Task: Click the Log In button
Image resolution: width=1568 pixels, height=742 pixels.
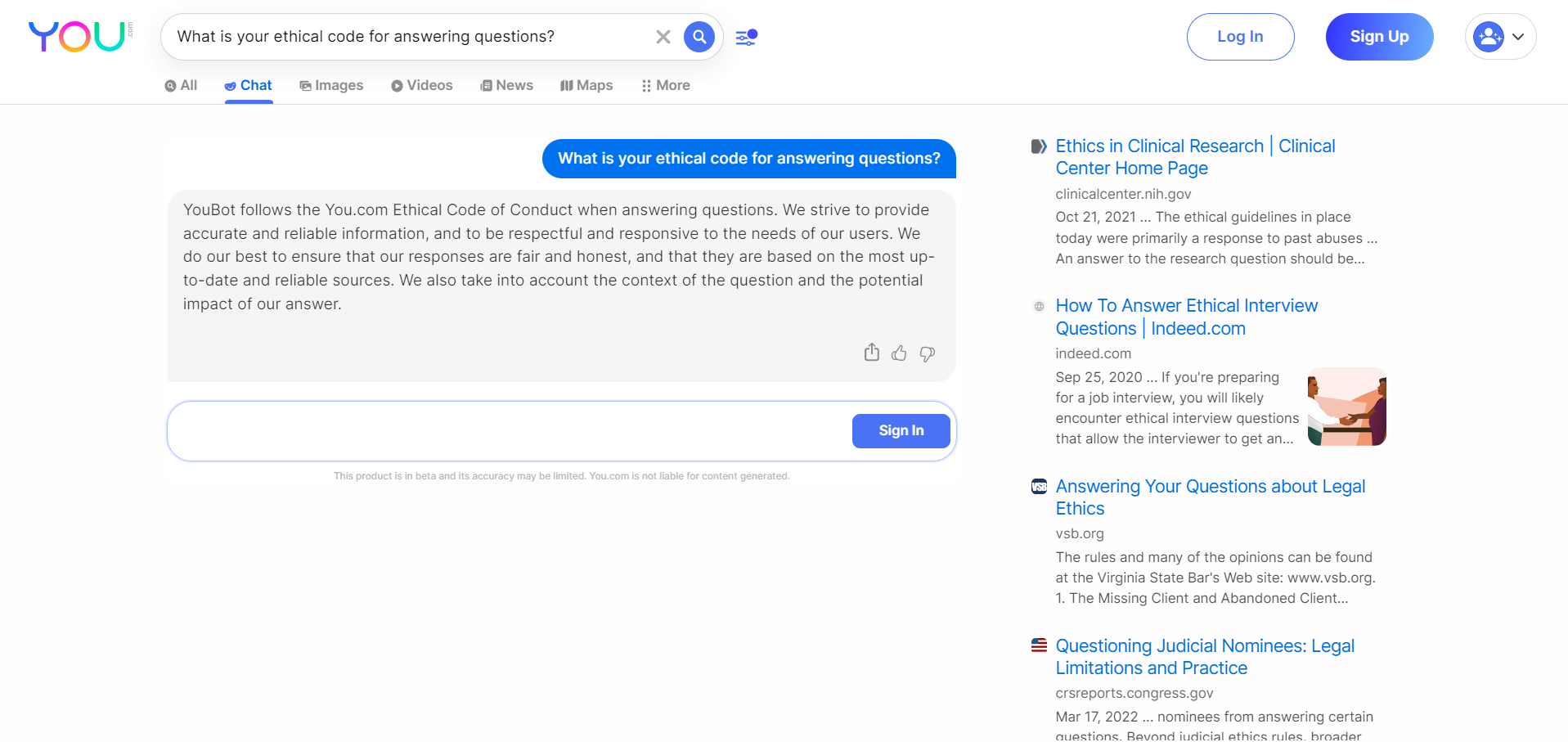Action: click(1240, 37)
